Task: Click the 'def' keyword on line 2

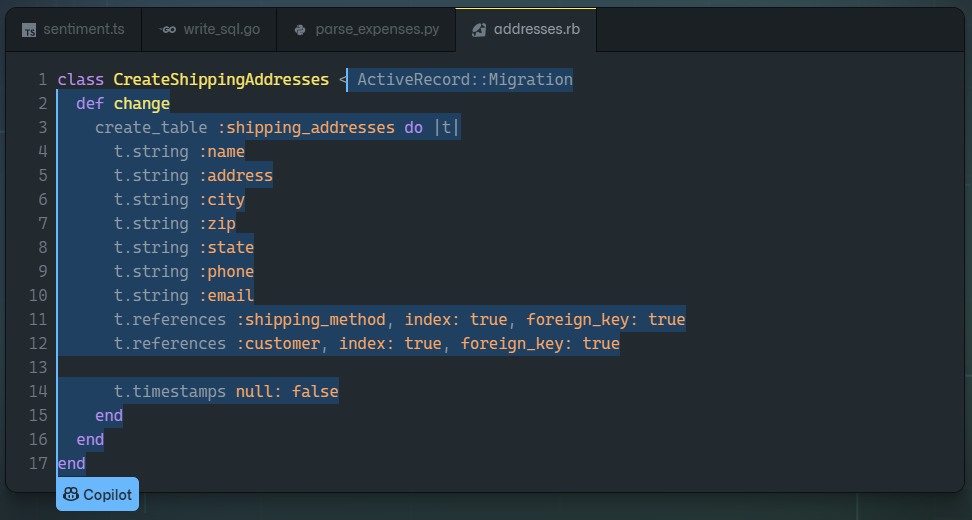Action: tap(90, 104)
